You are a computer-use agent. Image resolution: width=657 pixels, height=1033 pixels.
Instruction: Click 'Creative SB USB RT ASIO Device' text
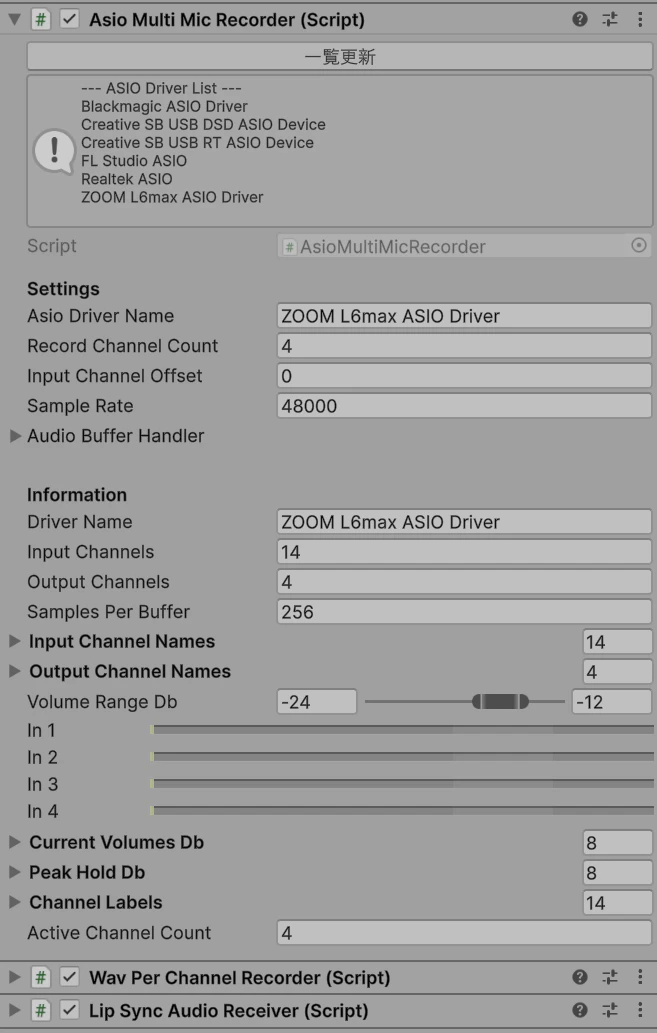tap(197, 142)
